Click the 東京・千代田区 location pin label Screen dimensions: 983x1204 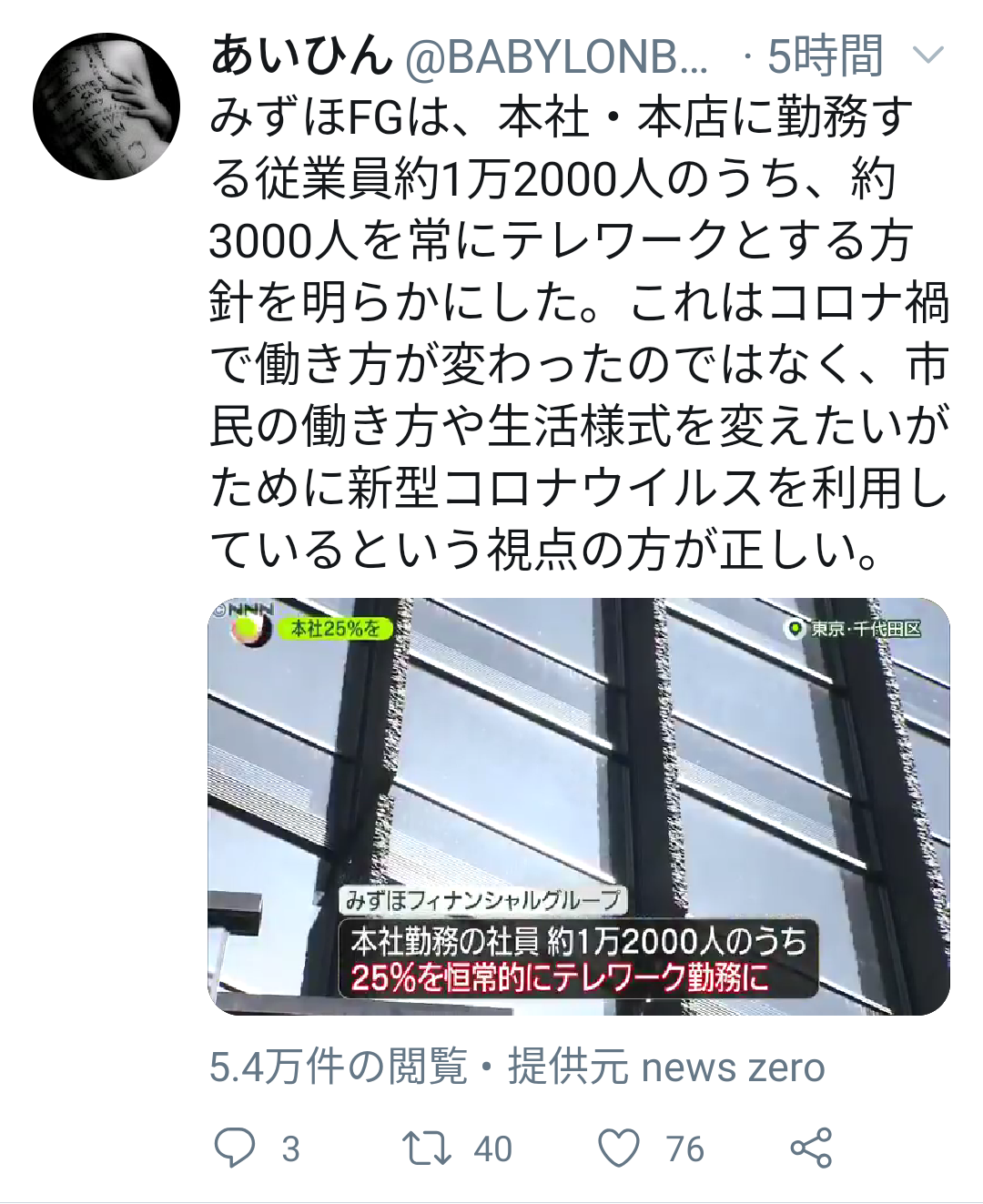tap(854, 629)
